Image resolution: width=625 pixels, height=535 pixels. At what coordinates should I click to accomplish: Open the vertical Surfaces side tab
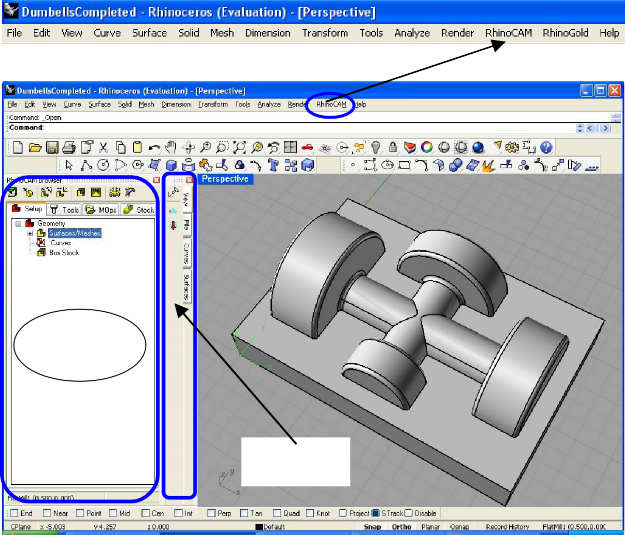click(x=187, y=287)
